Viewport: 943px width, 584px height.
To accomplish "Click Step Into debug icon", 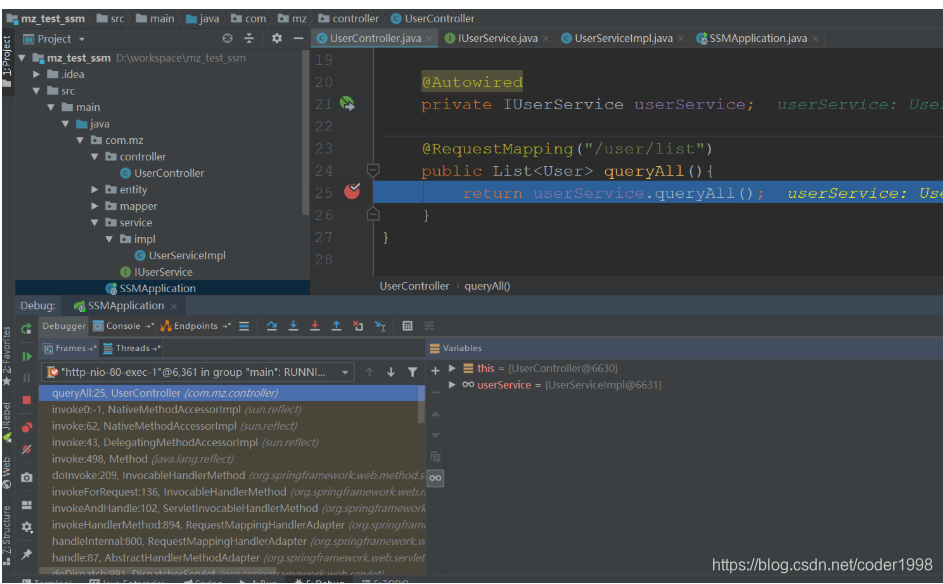I will click(293, 326).
